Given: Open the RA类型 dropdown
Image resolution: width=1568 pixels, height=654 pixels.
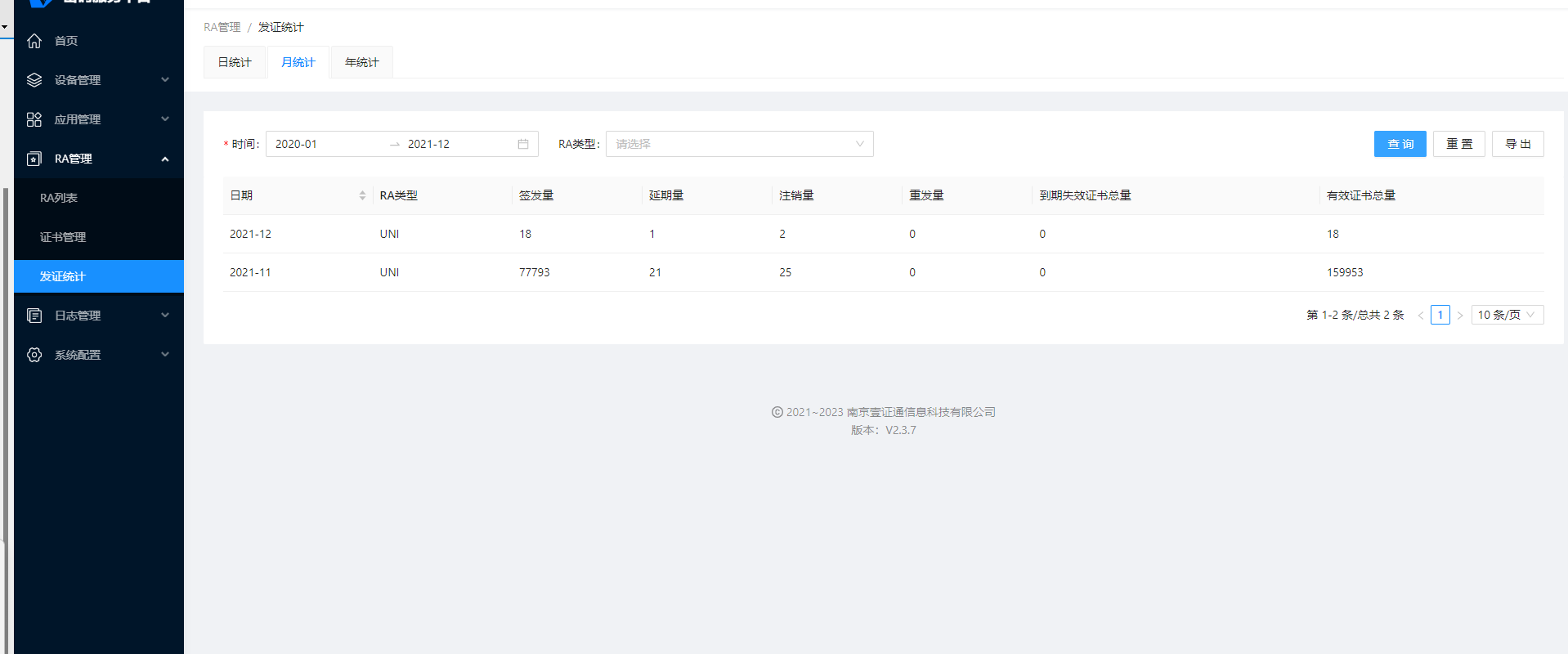Looking at the screenshot, I should coord(739,144).
